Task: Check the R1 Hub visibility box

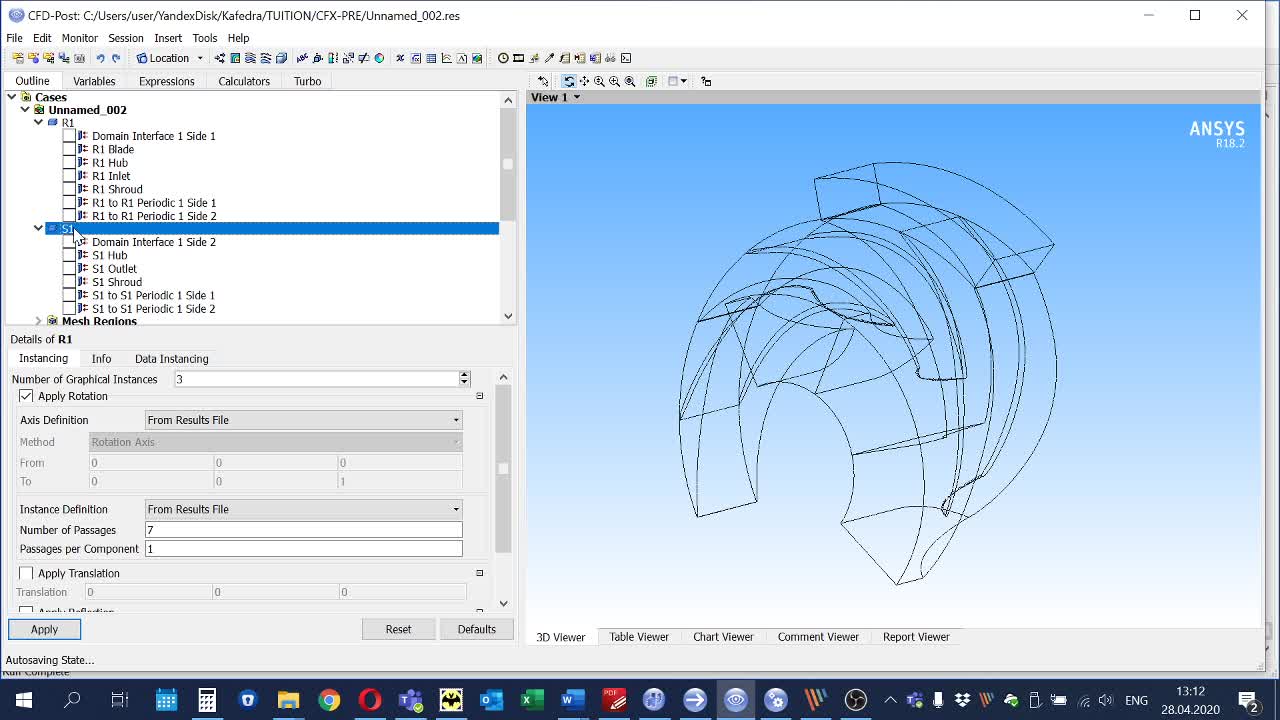Action: click(x=69, y=162)
